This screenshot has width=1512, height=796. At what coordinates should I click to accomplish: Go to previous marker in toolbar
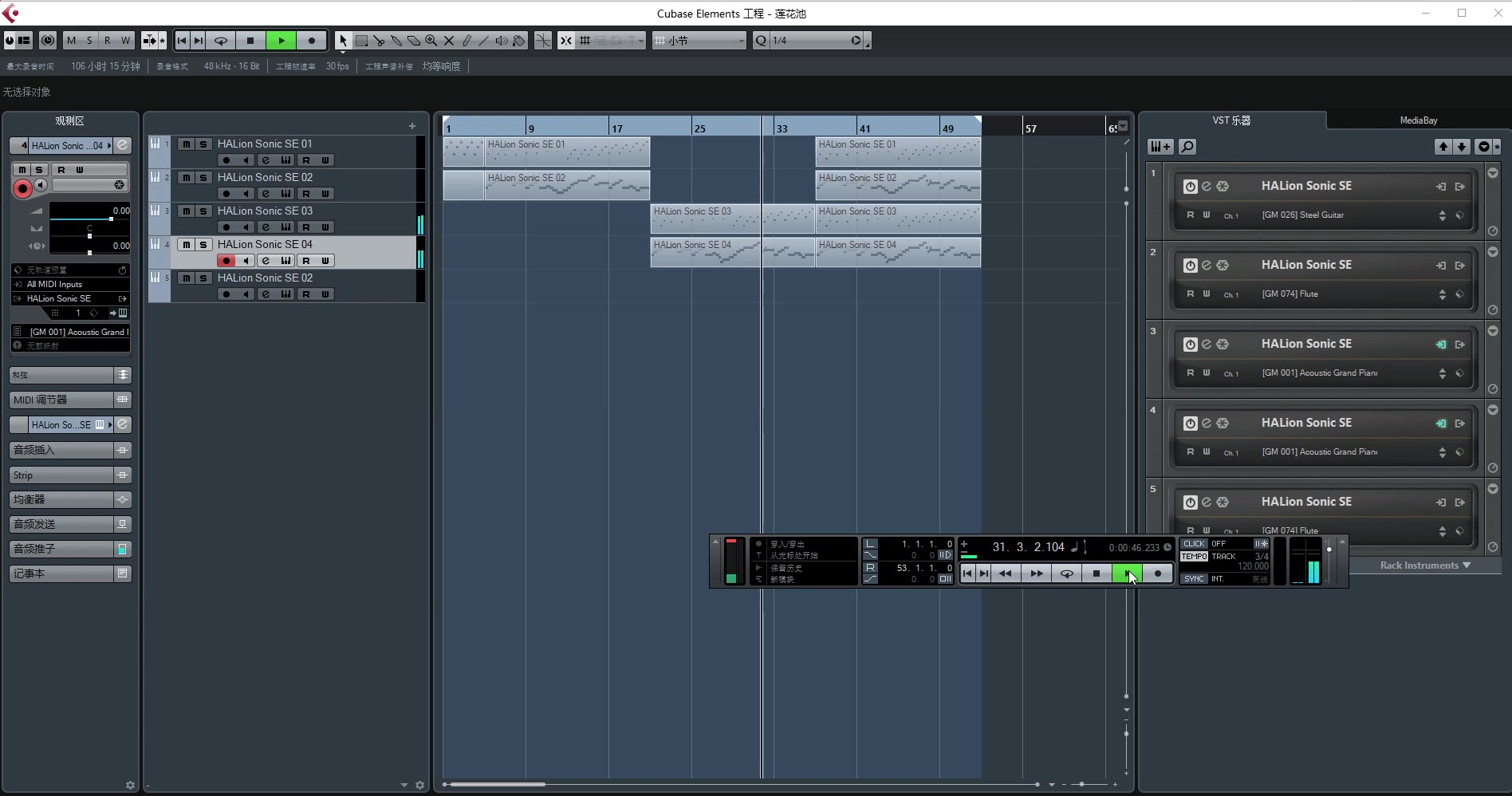click(x=182, y=41)
